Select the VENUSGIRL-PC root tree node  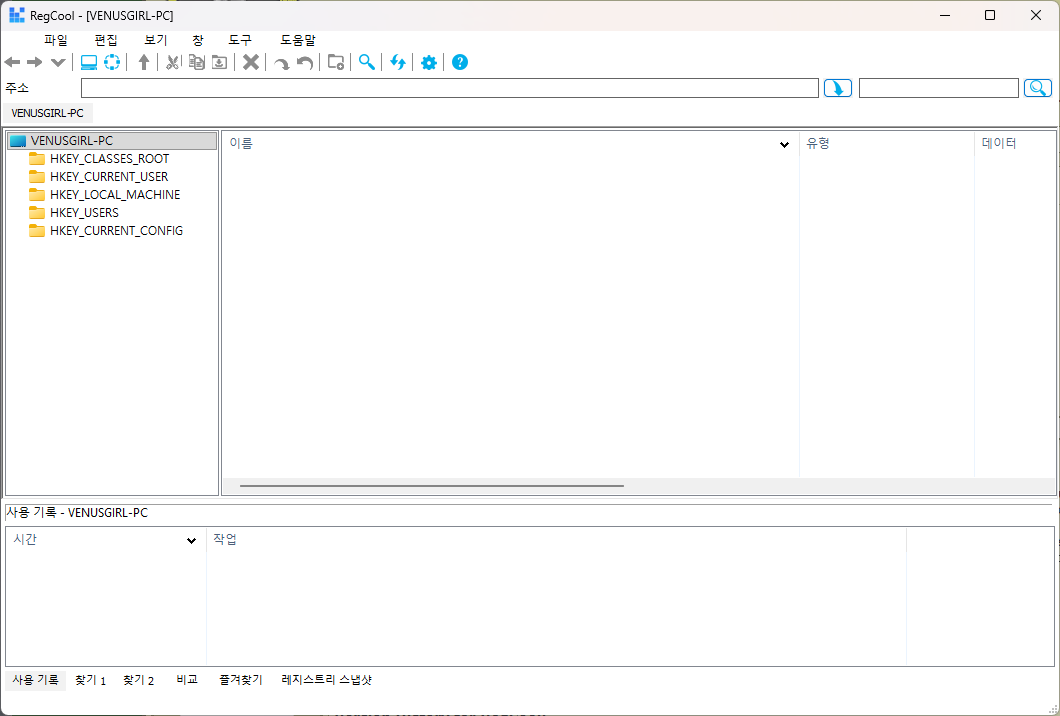[112, 141]
